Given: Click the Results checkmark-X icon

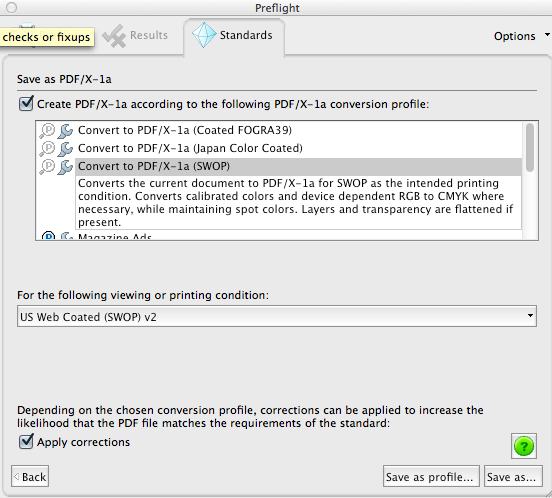Looking at the screenshot, I should pos(114,36).
